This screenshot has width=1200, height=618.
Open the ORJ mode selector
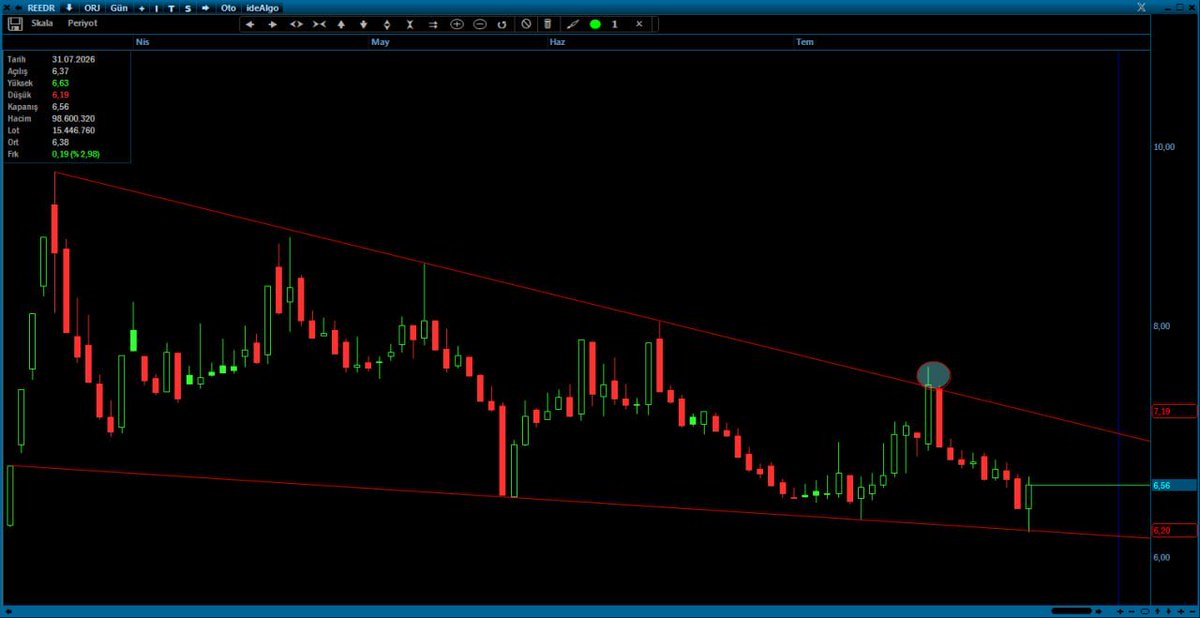tap(92, 7)
